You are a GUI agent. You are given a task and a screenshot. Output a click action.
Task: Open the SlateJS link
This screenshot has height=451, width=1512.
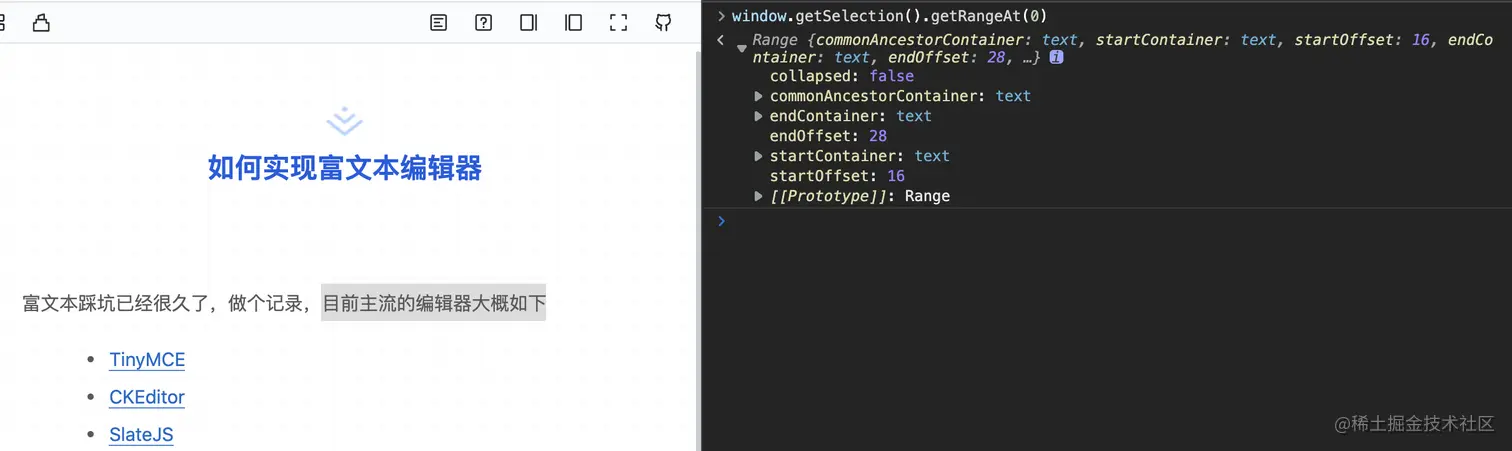tap(141, 434)
